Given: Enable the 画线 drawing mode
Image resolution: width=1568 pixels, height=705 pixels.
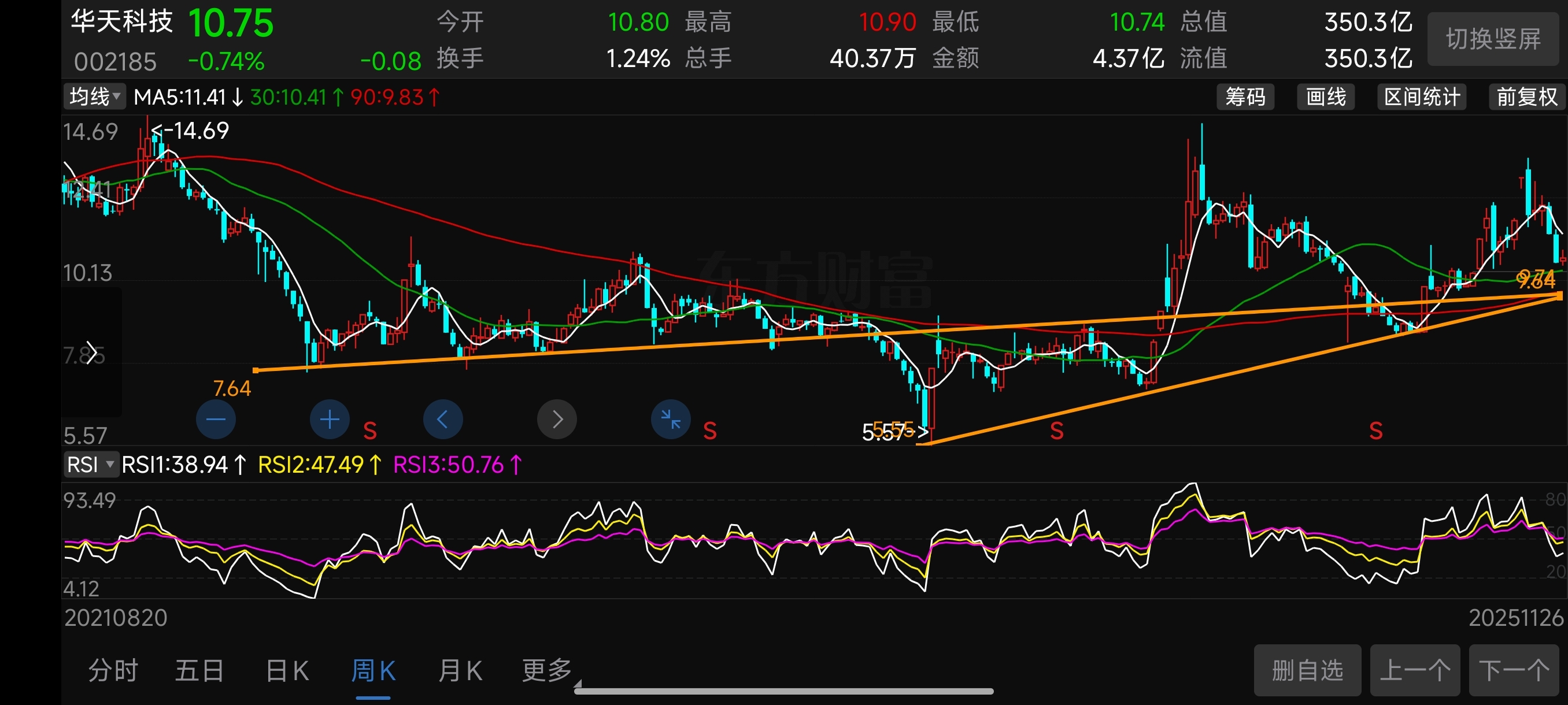Looking at the screenshot, I should click(1325, 97).
